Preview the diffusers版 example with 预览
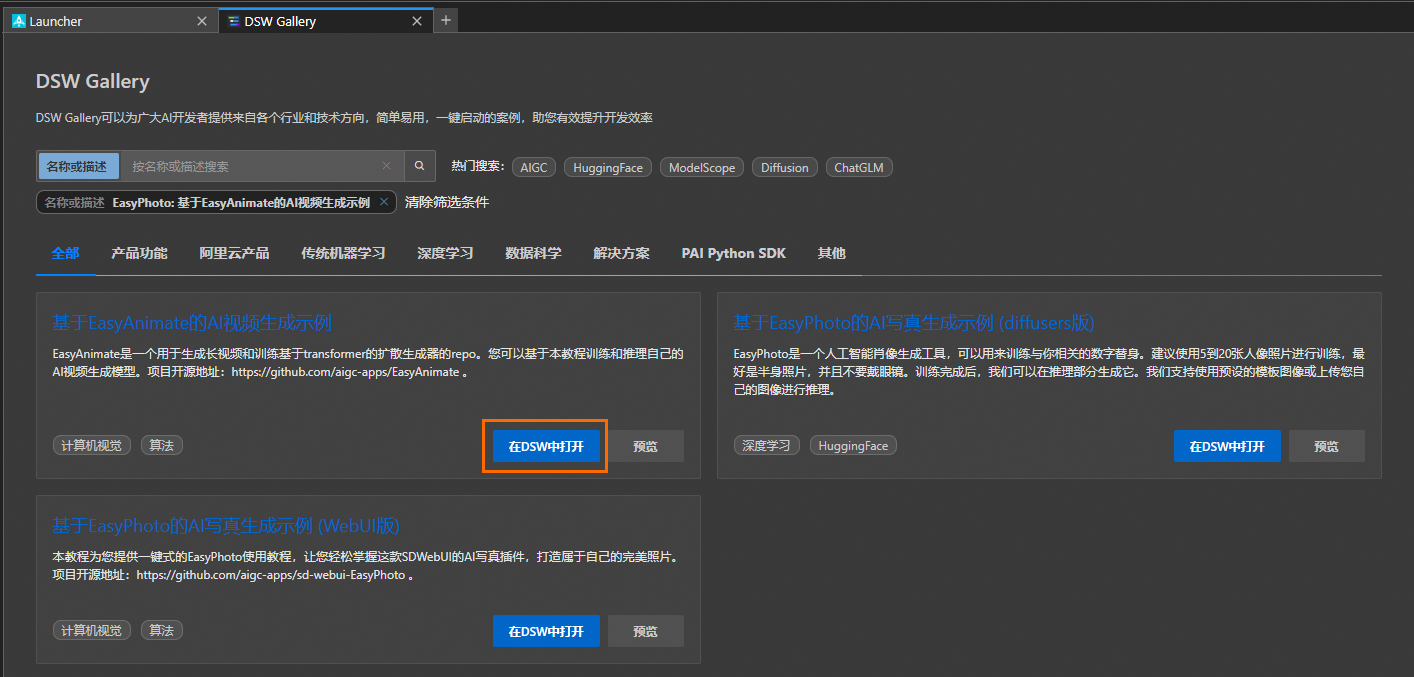 tap(1327, 446)
